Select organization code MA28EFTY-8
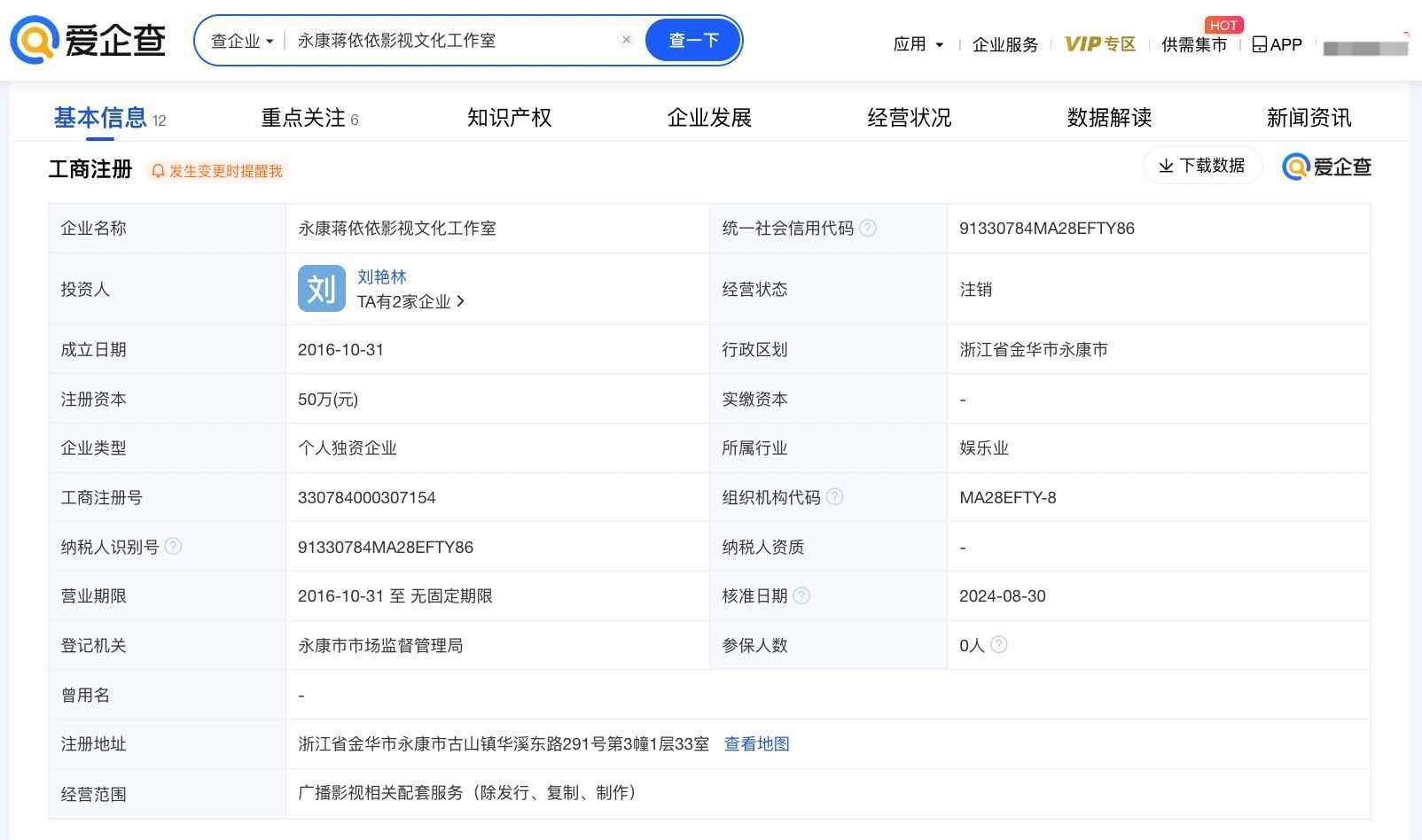Image resolution: width=1422 pixels, height=840 pixels. click(1007, 498)
